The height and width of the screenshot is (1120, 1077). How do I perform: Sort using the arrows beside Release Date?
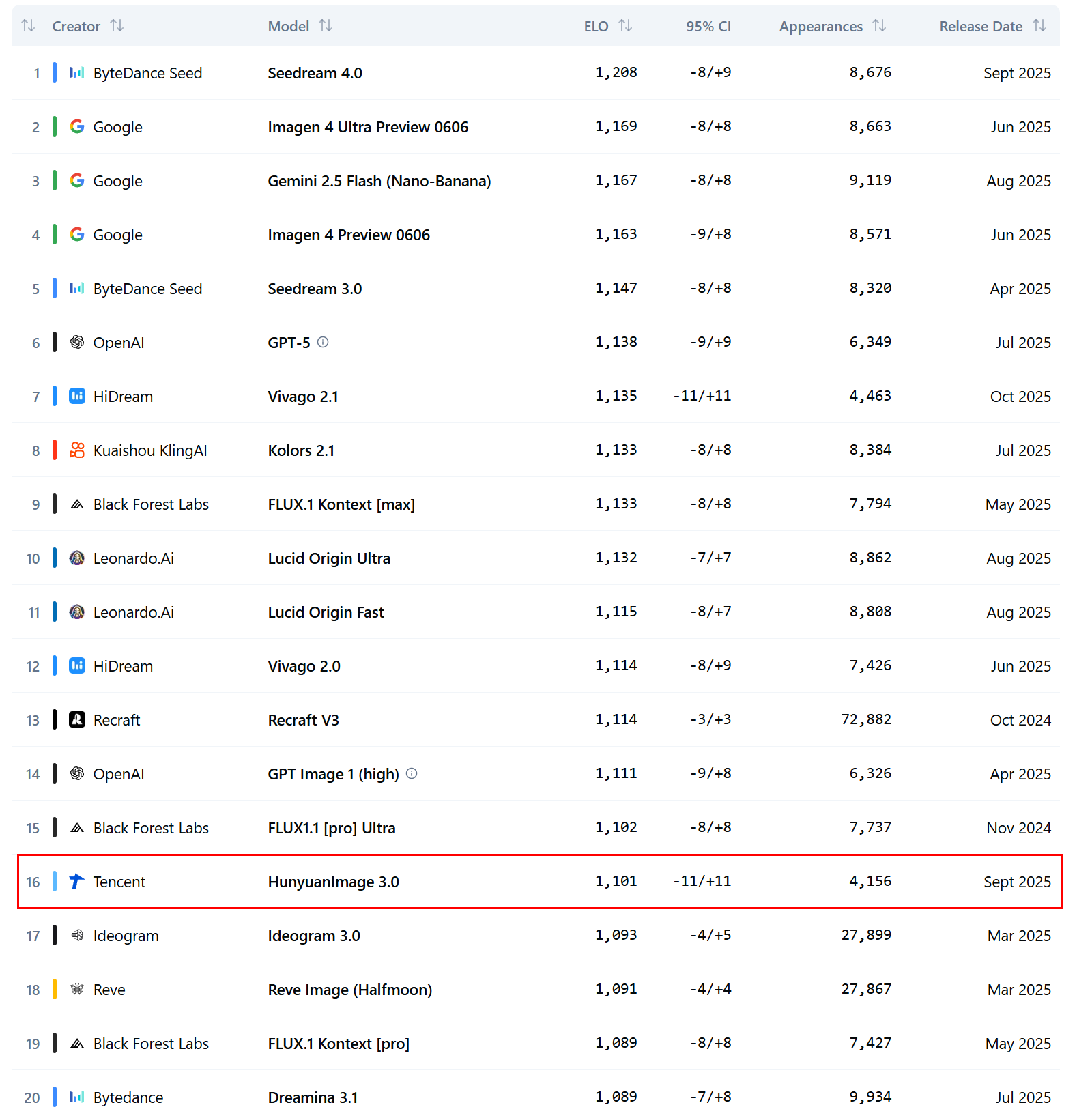[x=1039, y=26]
